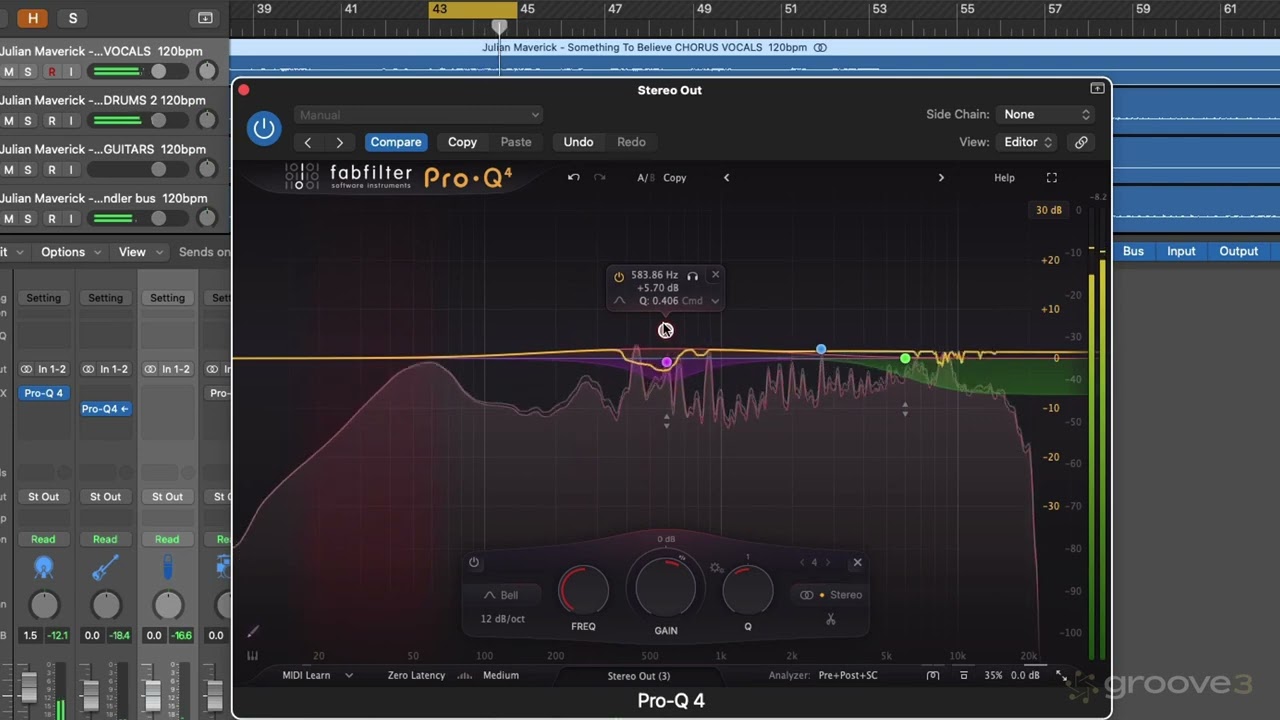
Task: Open the MIDI Learn menu
Action: (x=306, y=675)
